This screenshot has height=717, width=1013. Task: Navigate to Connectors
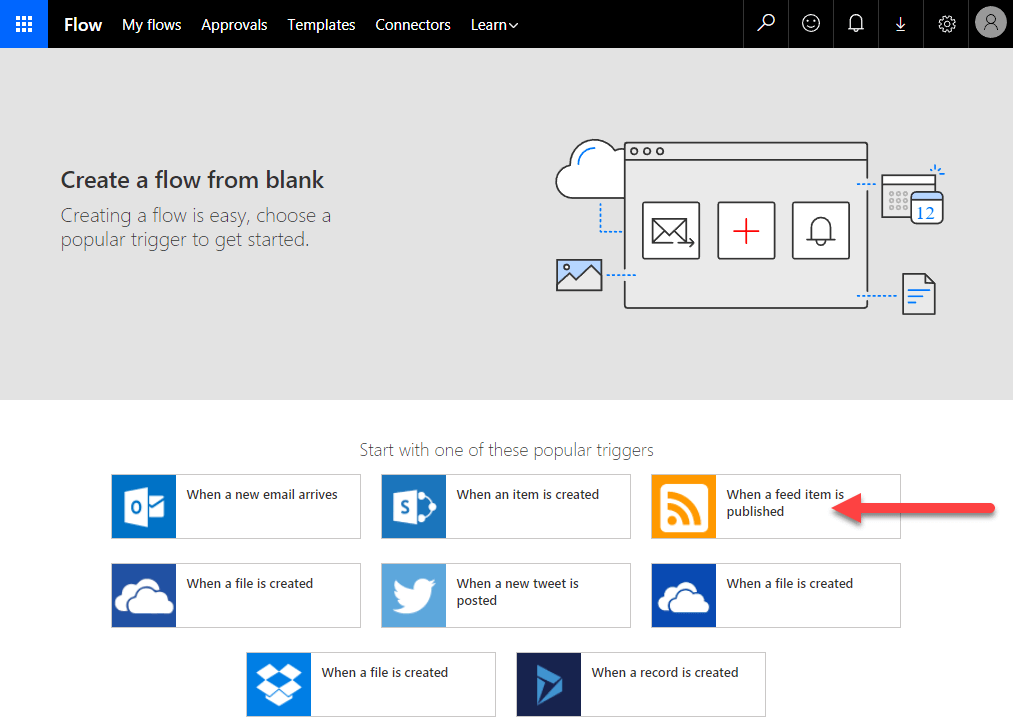(x=413, y=25)
